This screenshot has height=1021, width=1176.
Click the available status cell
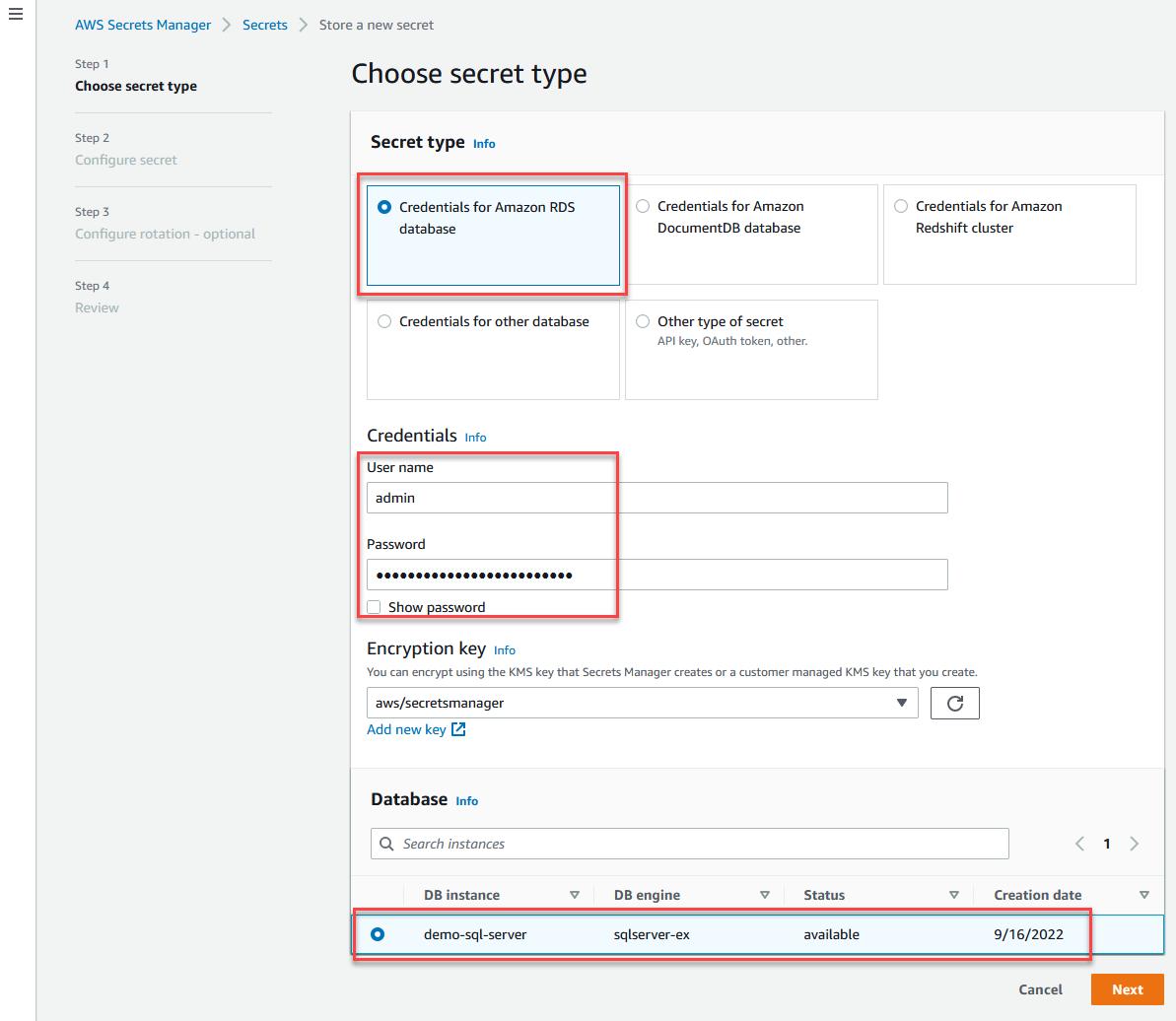pyautogui.click(x=832, y=935)
